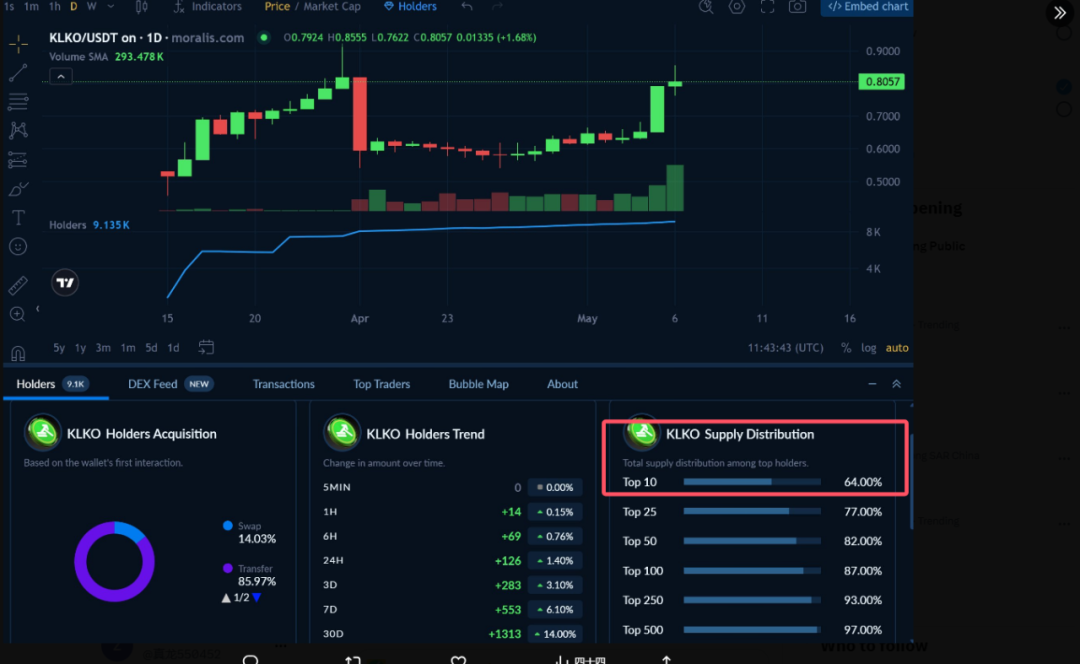This screenshot has height=664, width=1080.
Task: Activate the zoom in tool
Action: pos(18,315)
